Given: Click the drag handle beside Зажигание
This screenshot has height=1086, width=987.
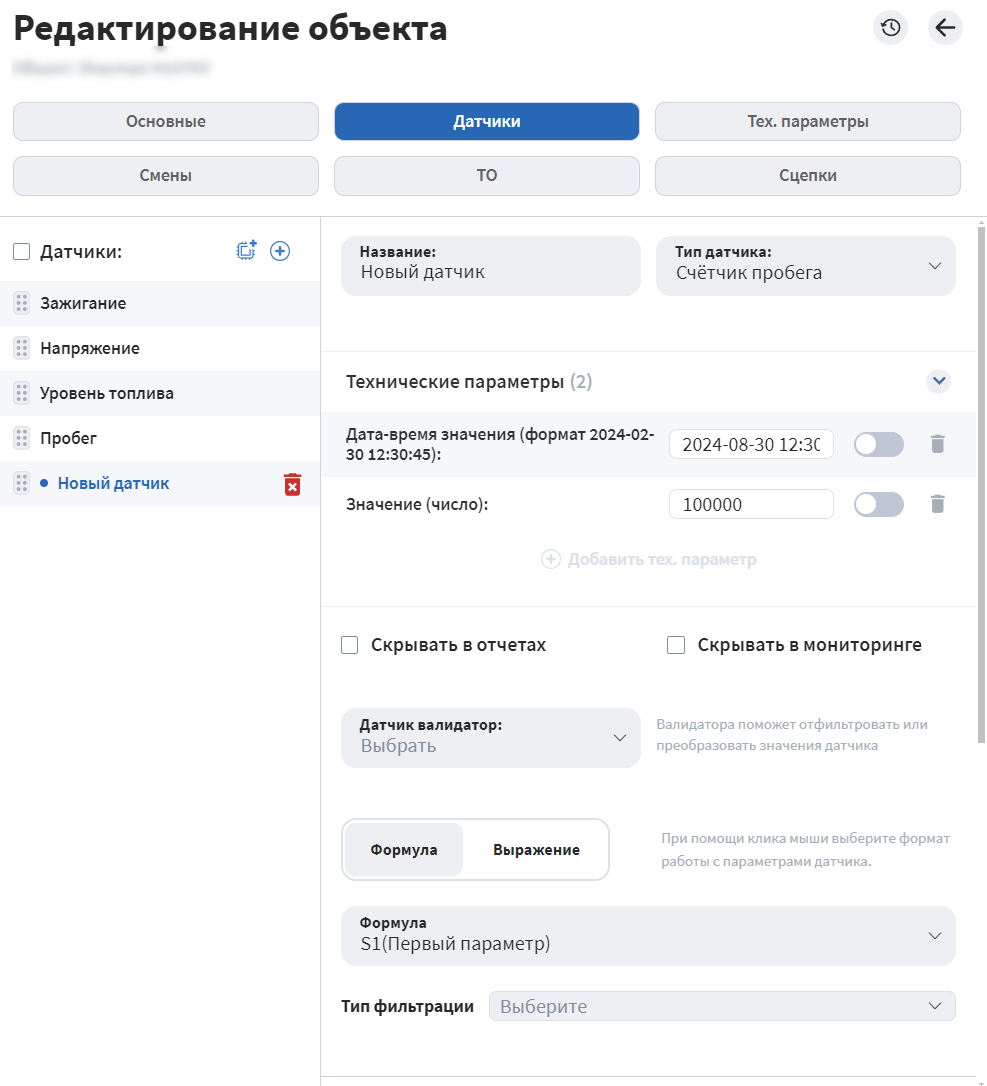Looking at the screenshot, I should 22,303.
